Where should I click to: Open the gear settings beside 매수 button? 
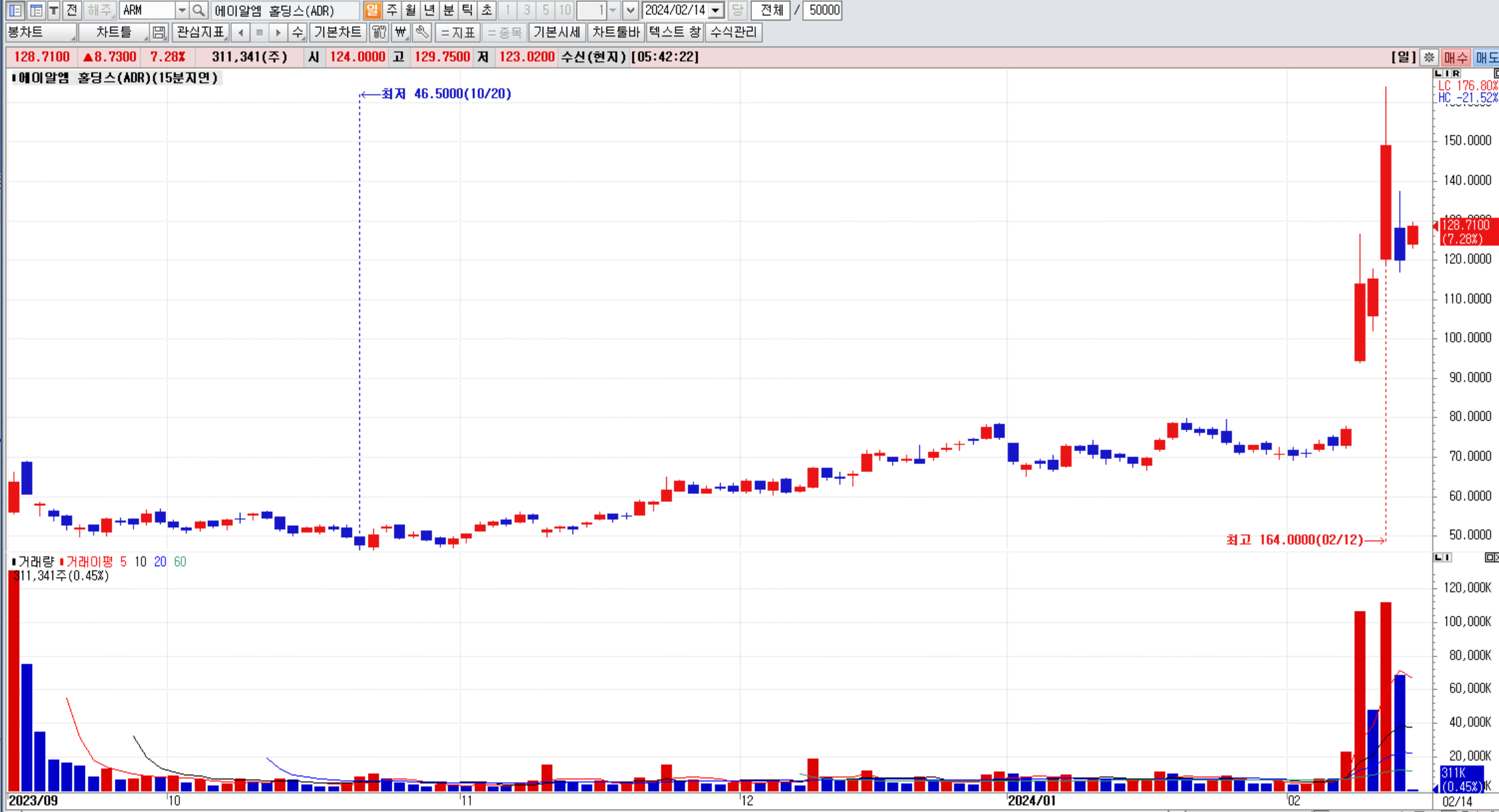pos(1429,57)
